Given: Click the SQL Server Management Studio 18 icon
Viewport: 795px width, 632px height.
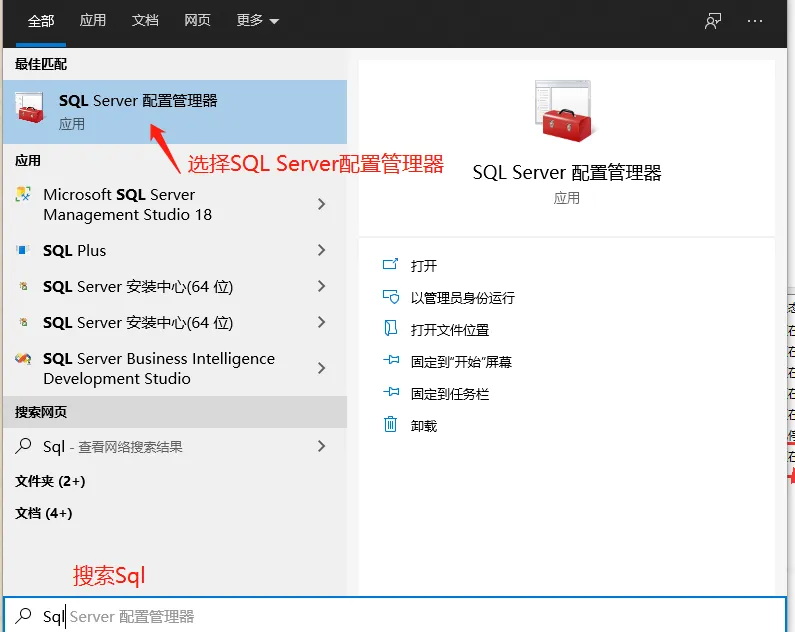Looking at the screenshot, I should pyautogui.click(x=23, y=195).
